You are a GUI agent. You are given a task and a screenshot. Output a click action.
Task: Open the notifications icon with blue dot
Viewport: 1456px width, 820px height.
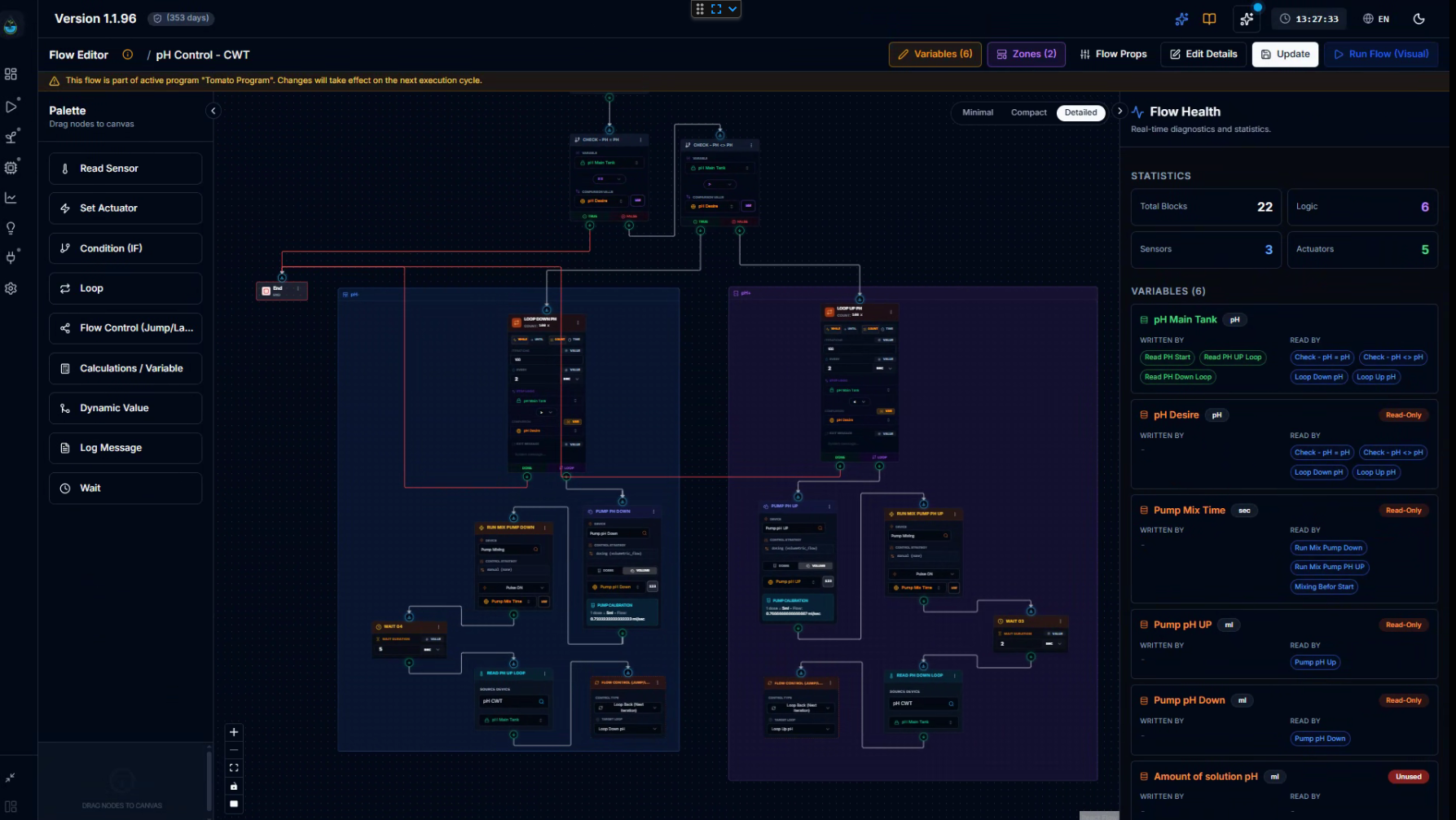1247,19
